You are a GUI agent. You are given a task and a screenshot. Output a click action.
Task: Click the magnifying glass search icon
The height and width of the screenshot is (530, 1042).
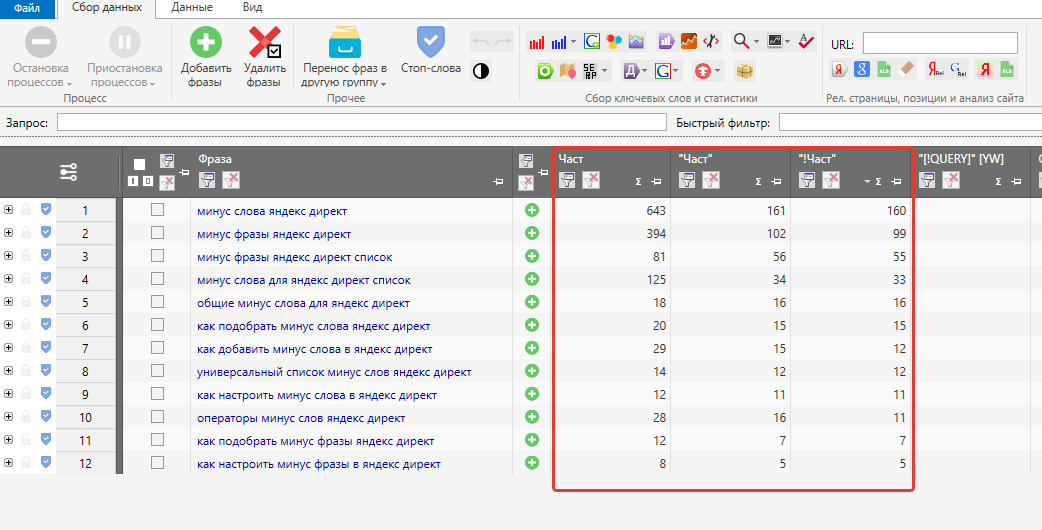pos(741,42)
